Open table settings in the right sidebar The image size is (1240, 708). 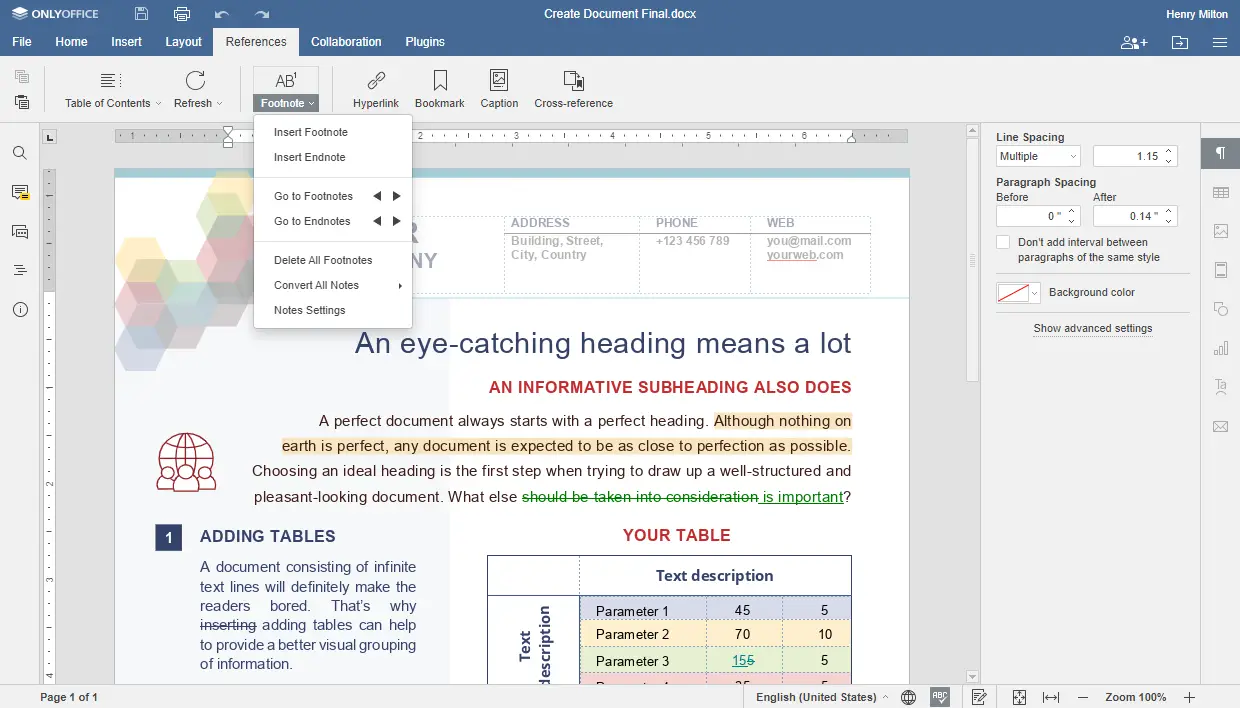click(1220, 192)
